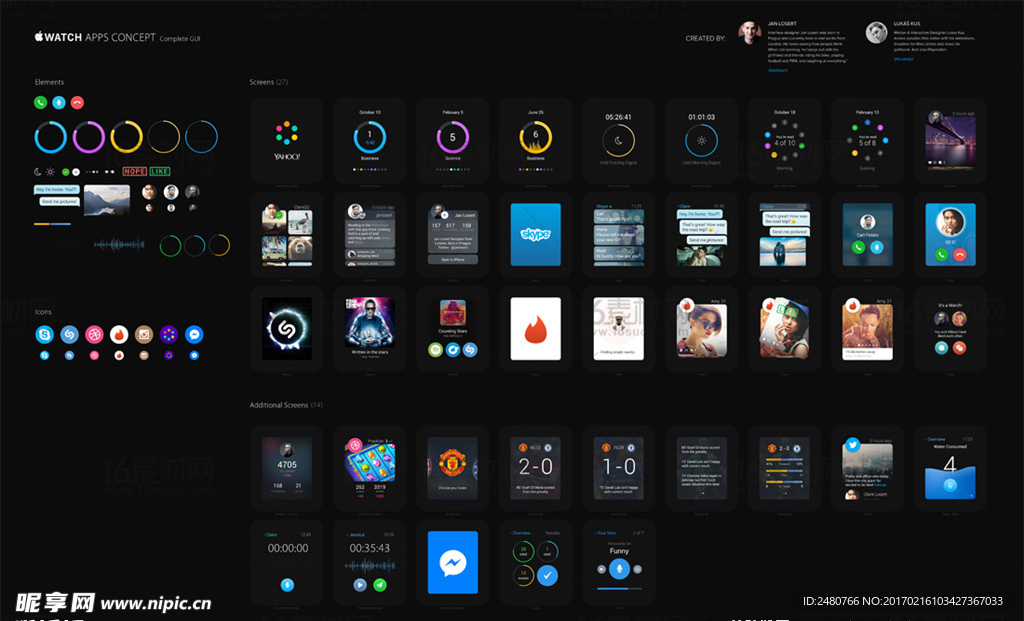Click the blue microphone button in Elements
This screenshot has width=1024, height=621.
pos(58,102)
